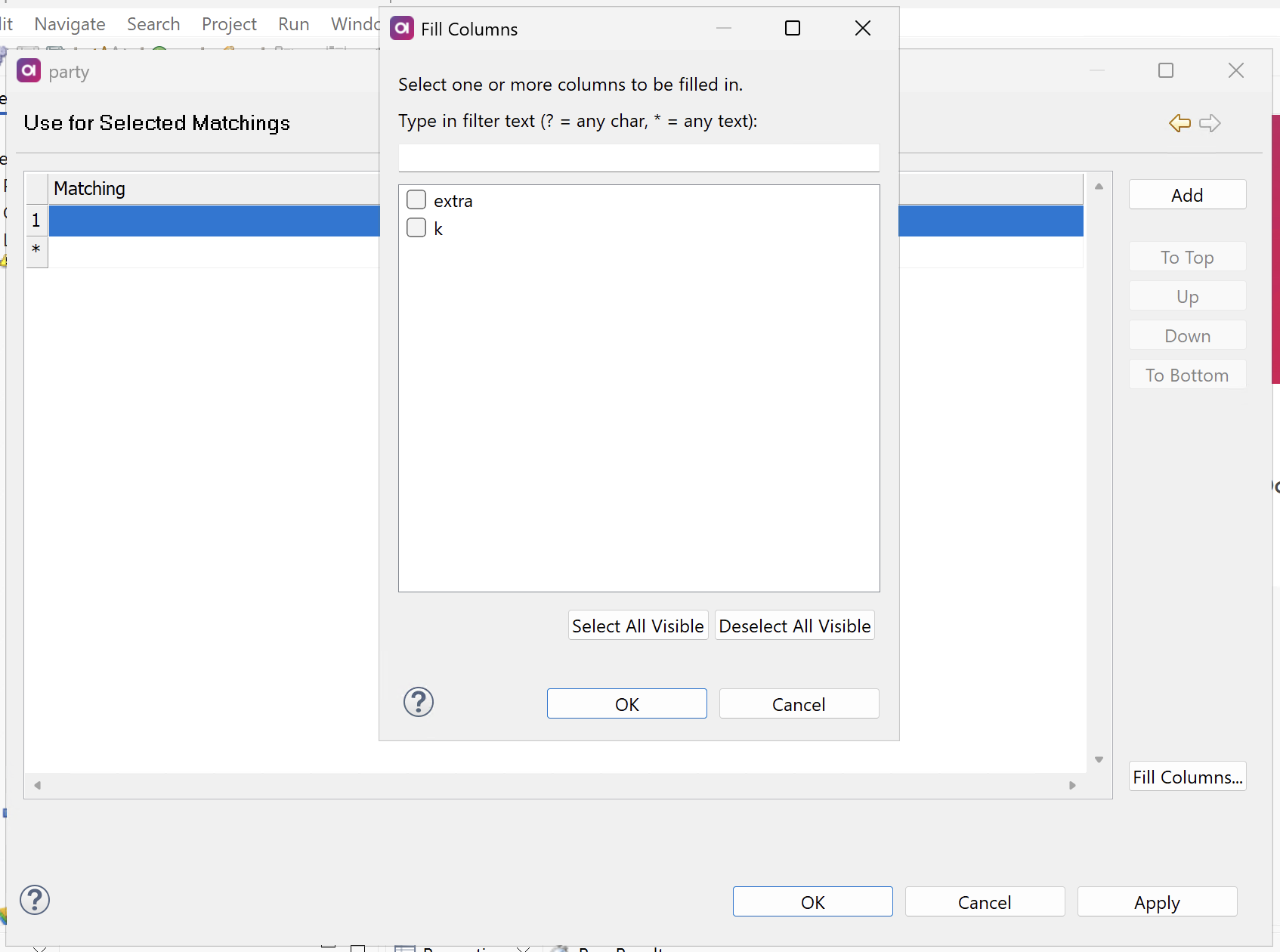Viewport: 1280px width, 952px height.
Task: Open help icon in party dialog
Action: click(35, 900)
